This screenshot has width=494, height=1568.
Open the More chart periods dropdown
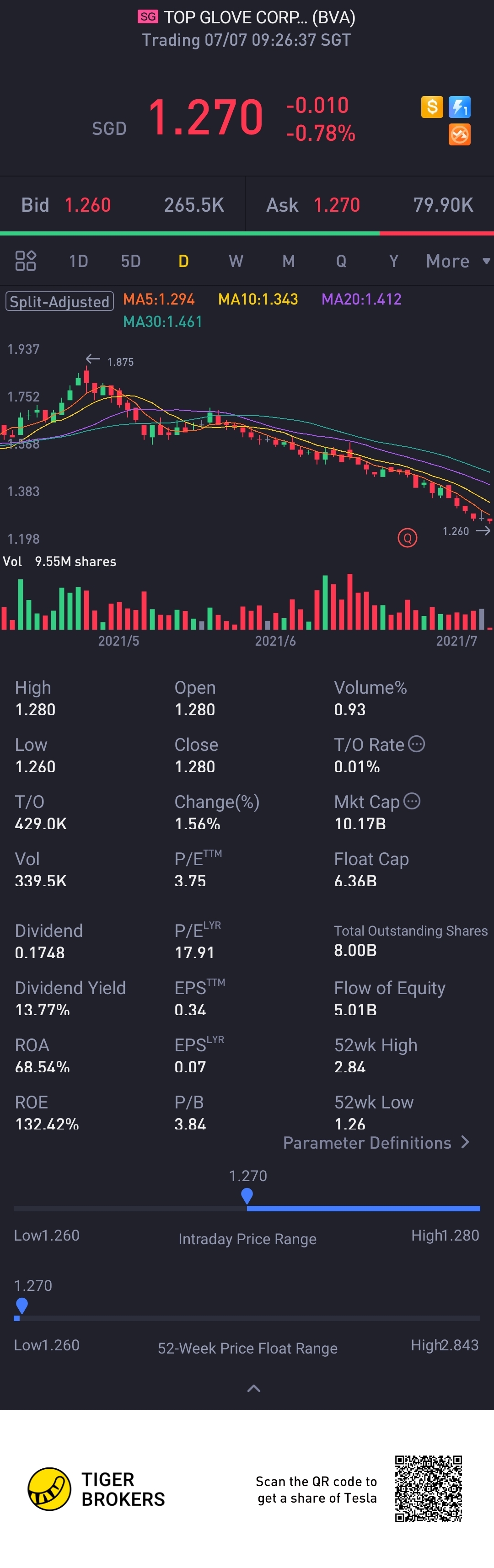coord(457,261)
